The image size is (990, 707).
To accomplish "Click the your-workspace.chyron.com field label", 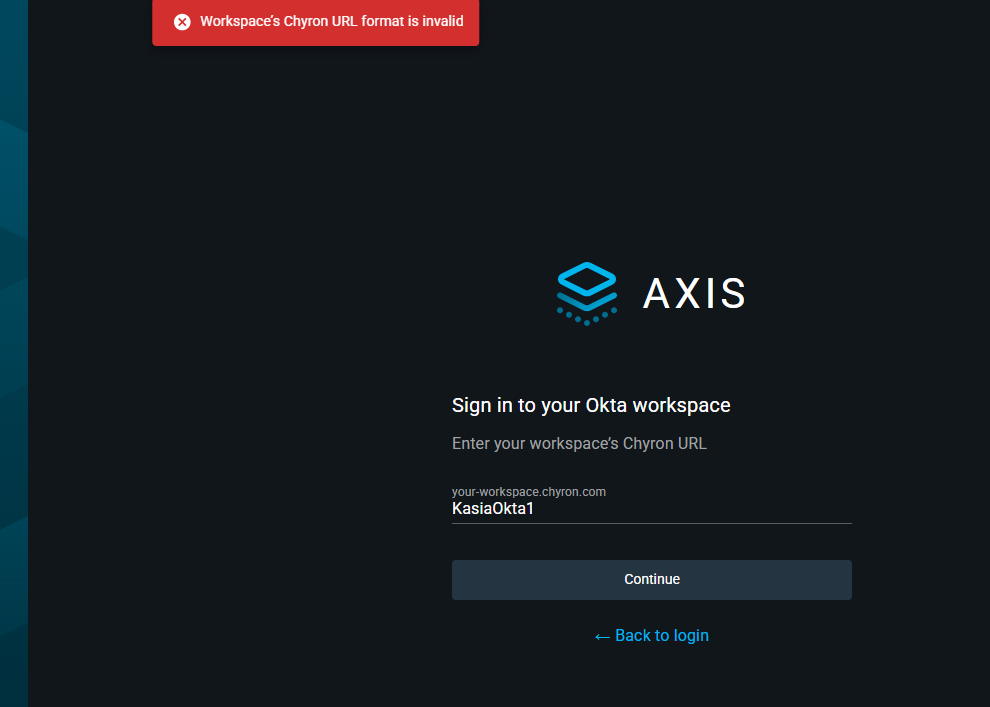I will [x=529, y=492].
